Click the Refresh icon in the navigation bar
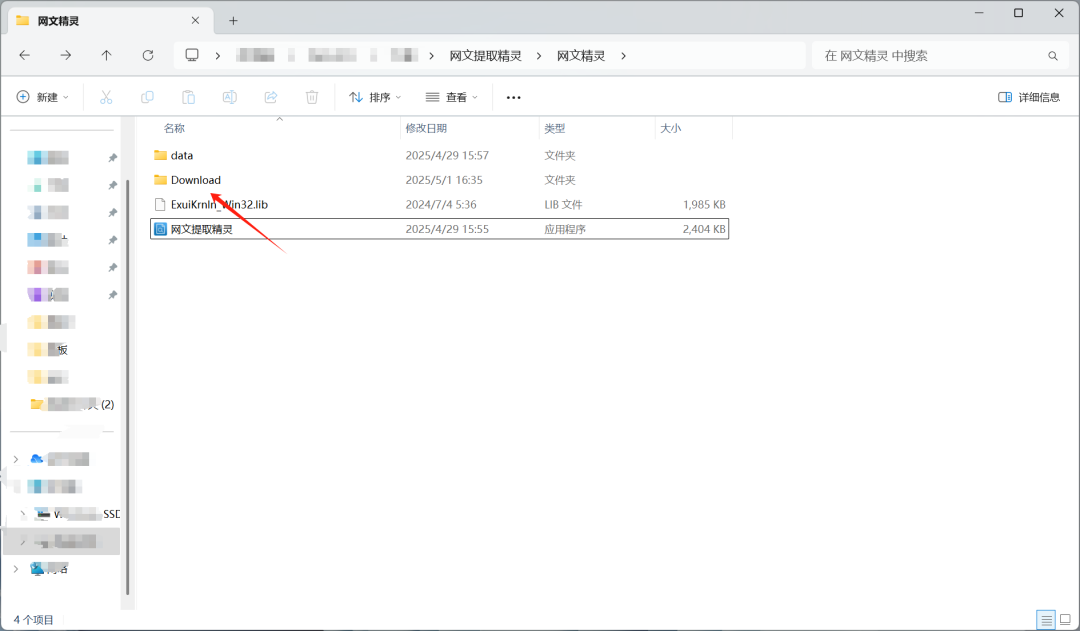The image size is (1080, 631). (x=149, y=55)
